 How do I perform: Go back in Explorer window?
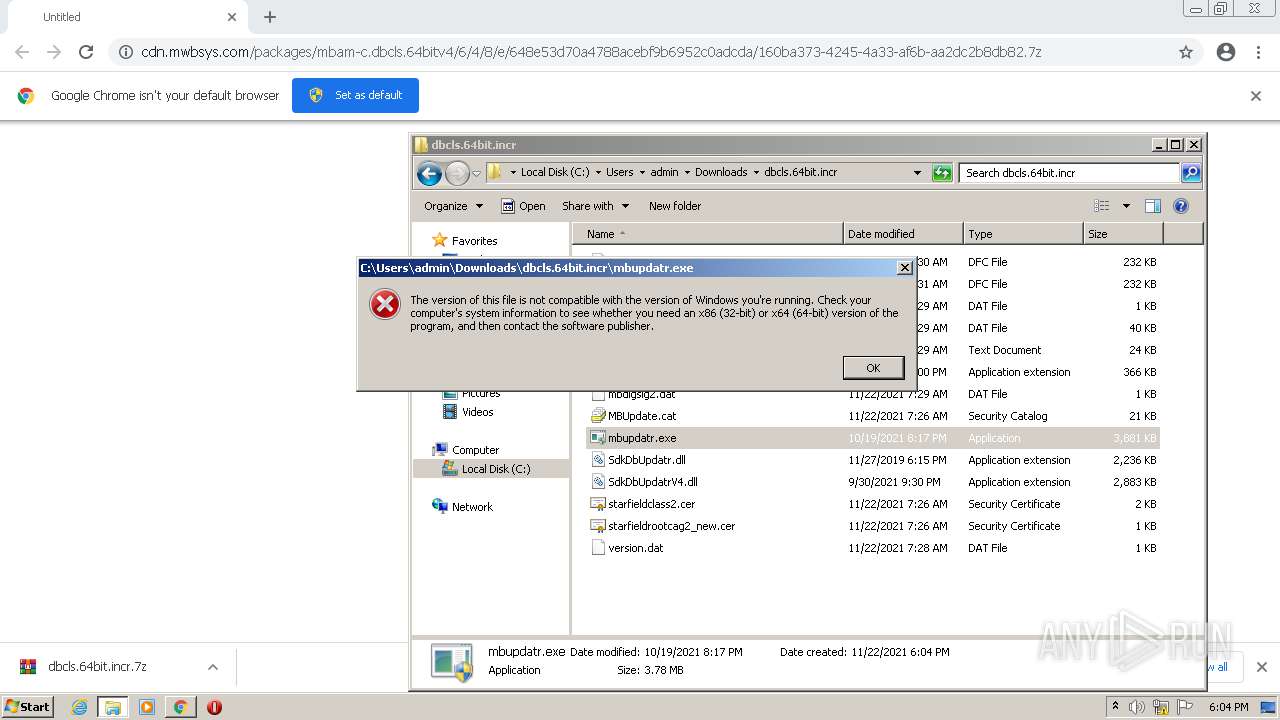point(430,173)
